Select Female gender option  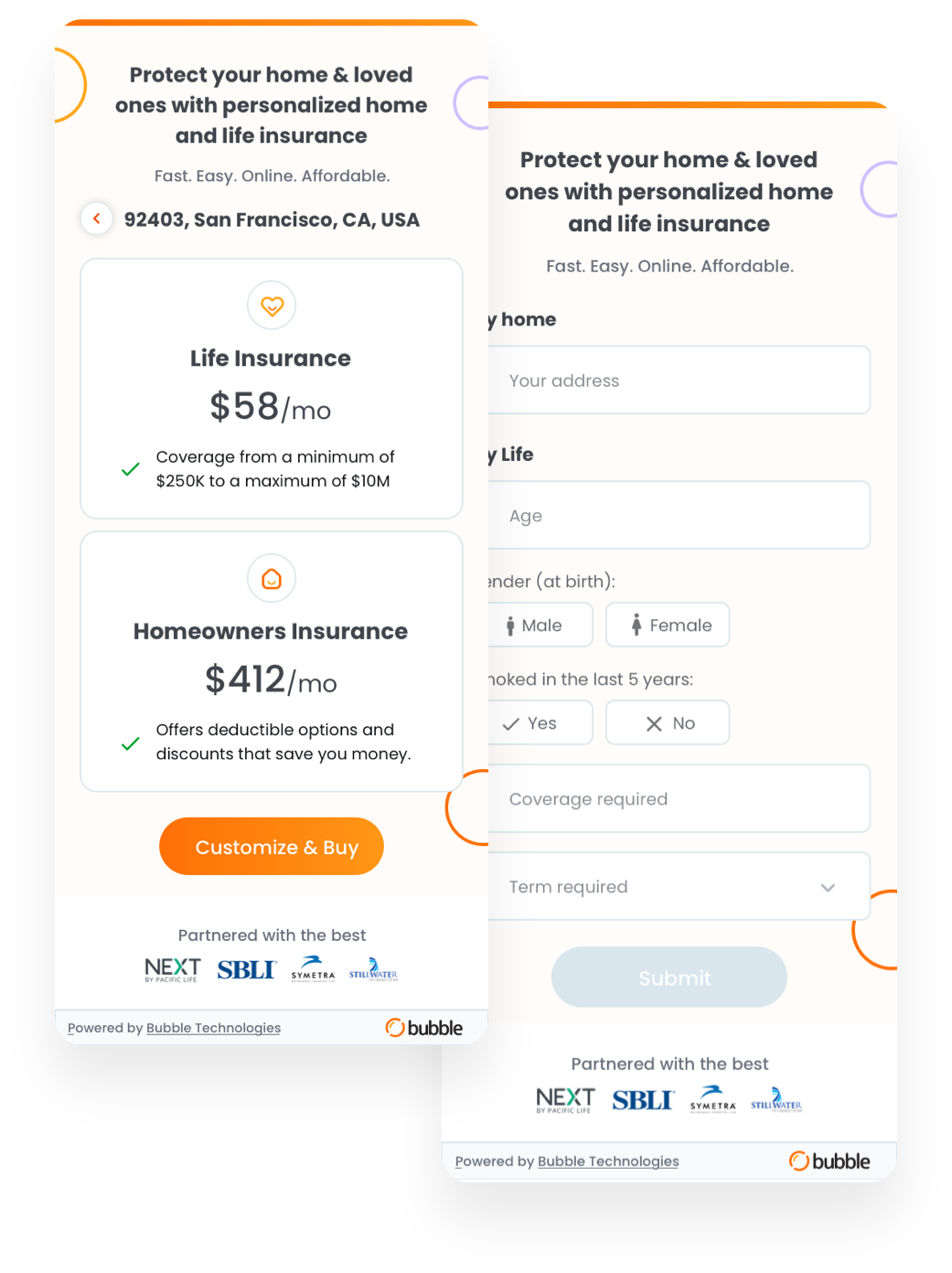[668, 626]
